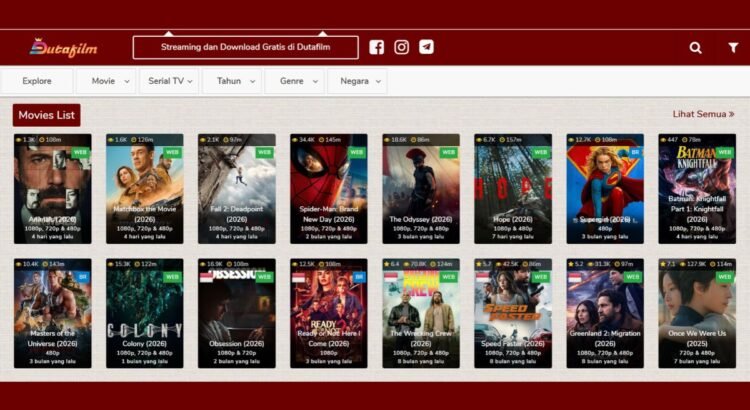Open Matchbox the Movie (2026) thumbnail
Viewport: 750px width, 410px height.
pos(144,189)
